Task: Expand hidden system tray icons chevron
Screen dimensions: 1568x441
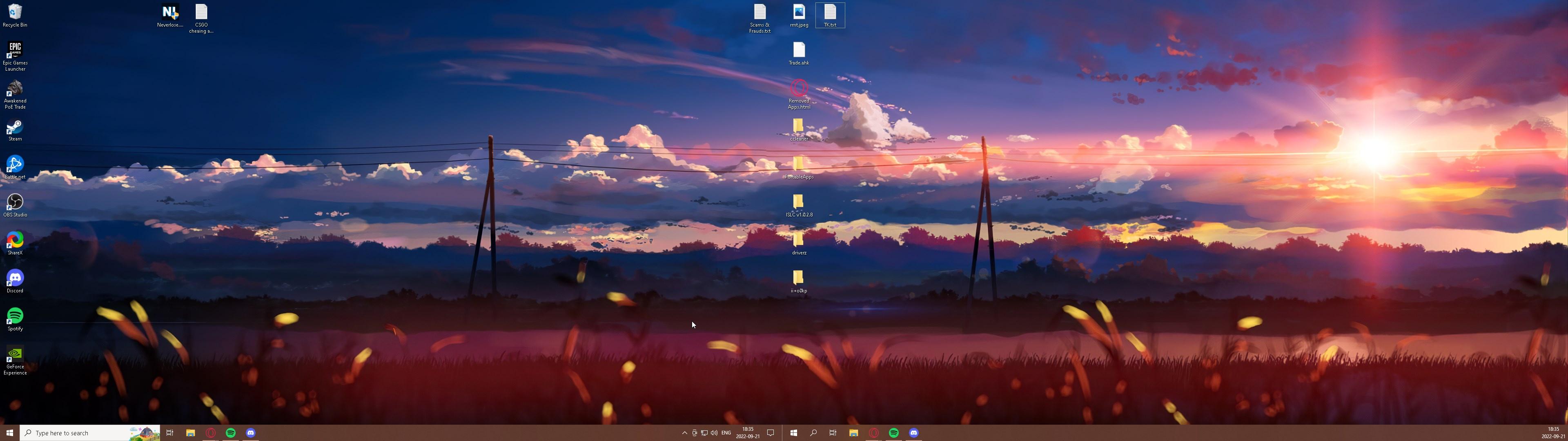Action: pos(684,433)
